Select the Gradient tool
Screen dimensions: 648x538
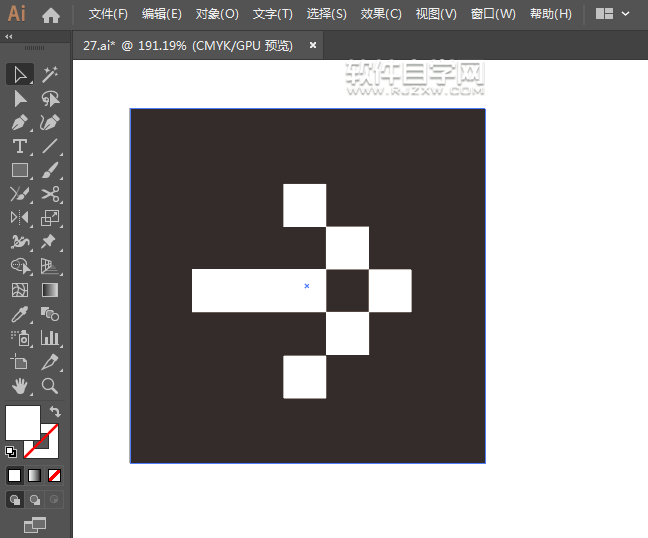tap(50, 290)
